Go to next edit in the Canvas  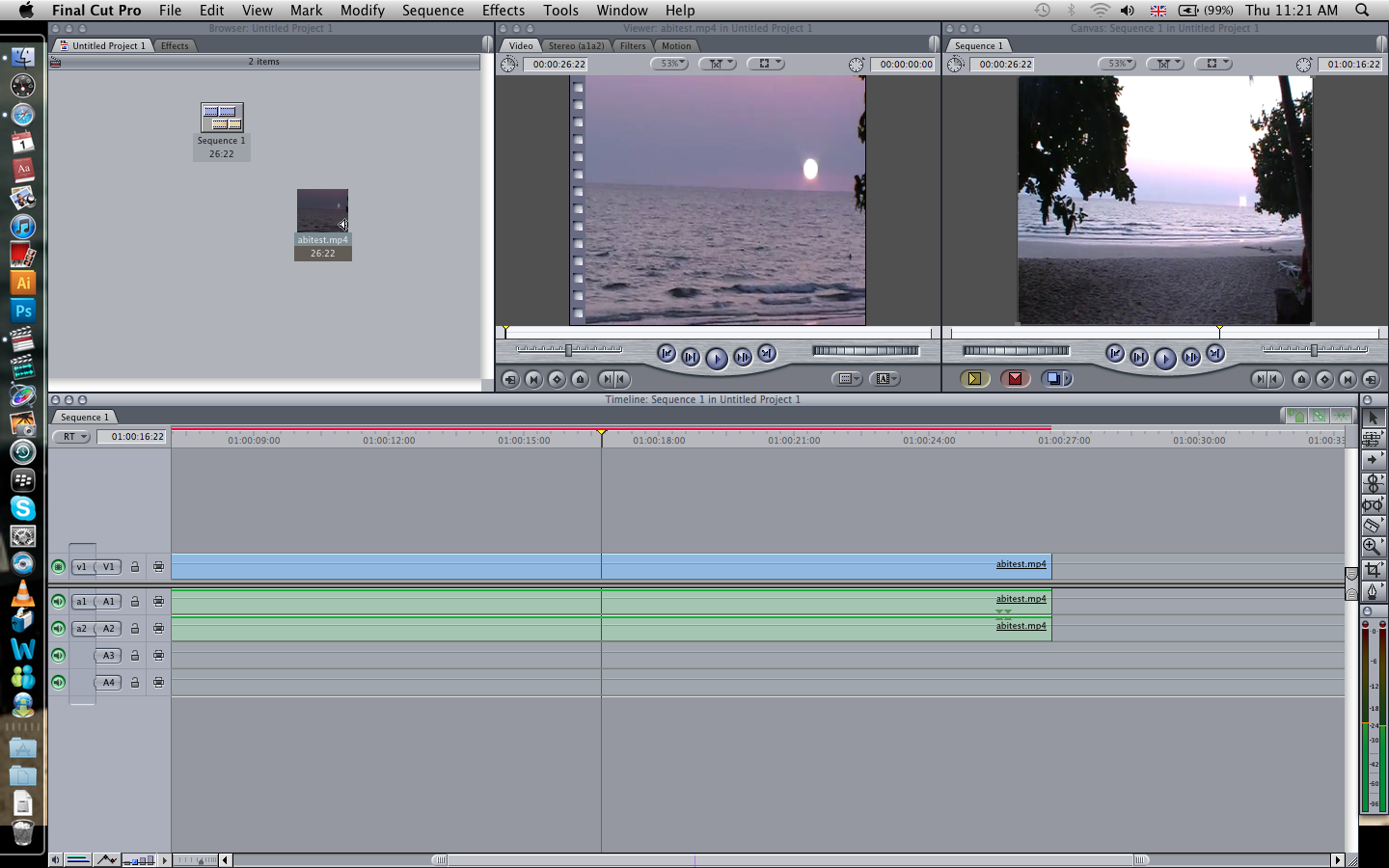click(x=1215, y=354)
